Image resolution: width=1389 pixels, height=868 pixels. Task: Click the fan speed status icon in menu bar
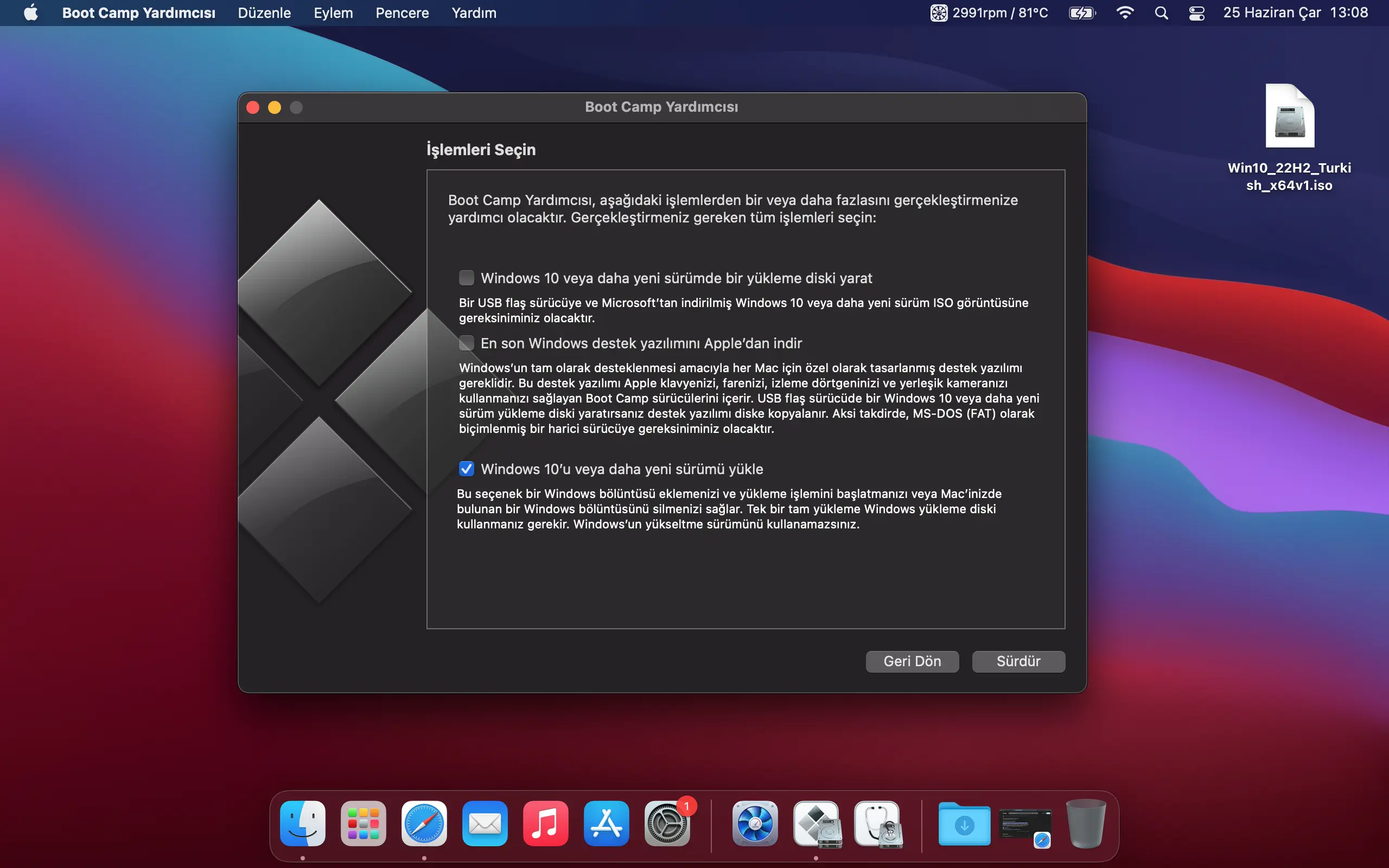pyautogui.click(x=939, y=12)
